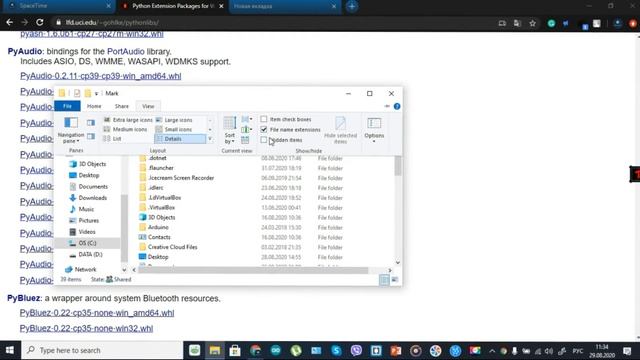Bookmark this page with the star
The image size is (640, 360).
[533, 23]
